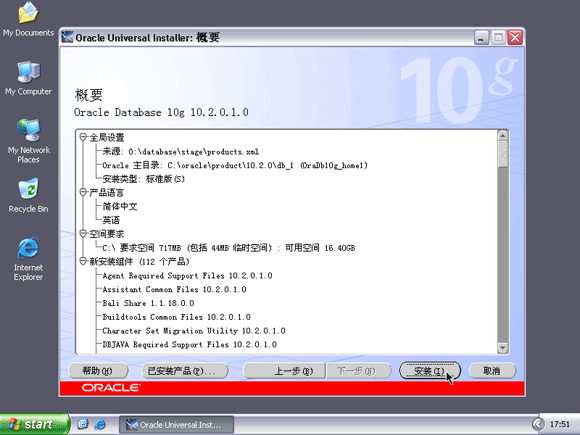Select the My Network Places icon

(x=28, y=141)
